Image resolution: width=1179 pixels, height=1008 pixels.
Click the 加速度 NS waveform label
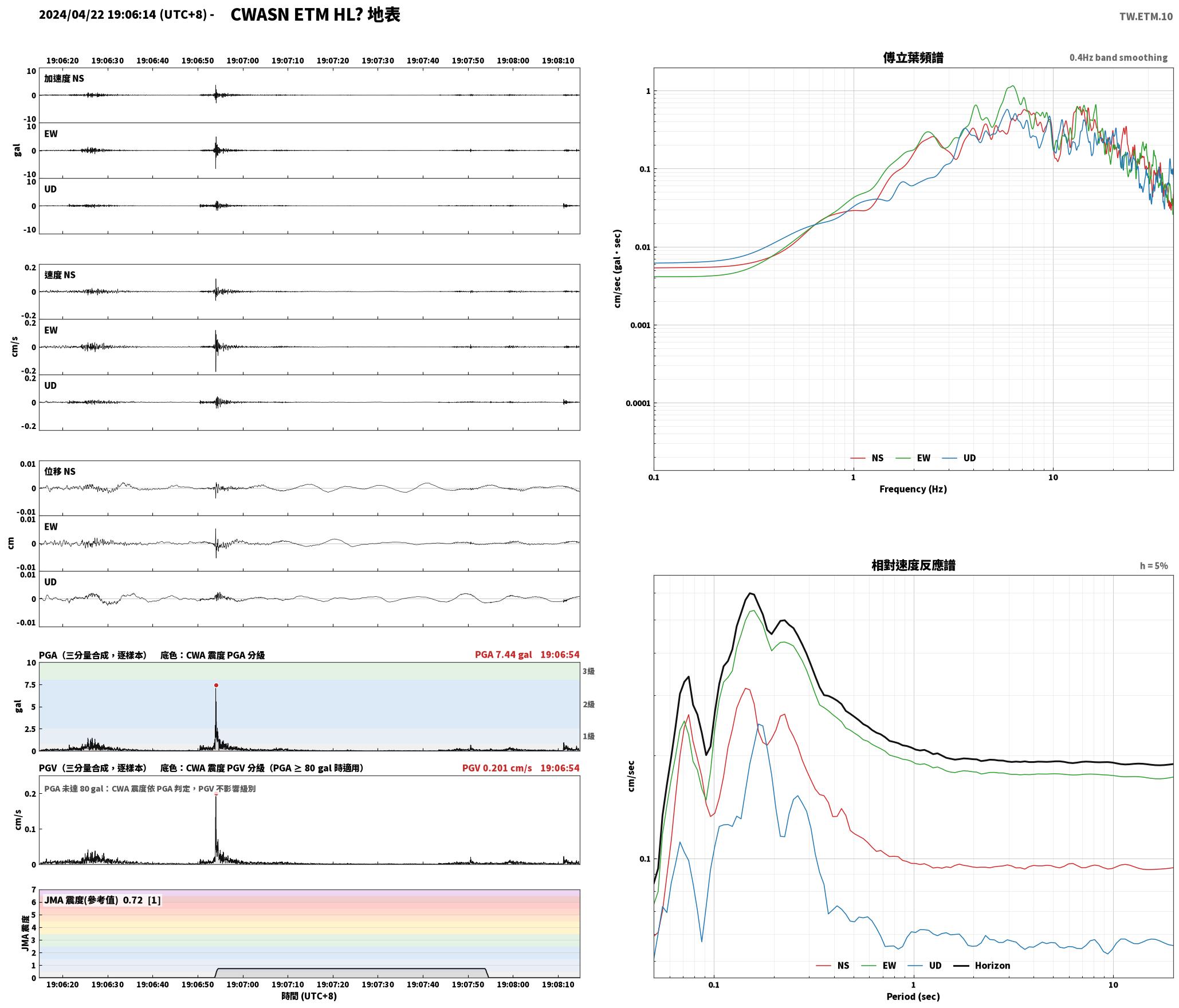(64, 78)
